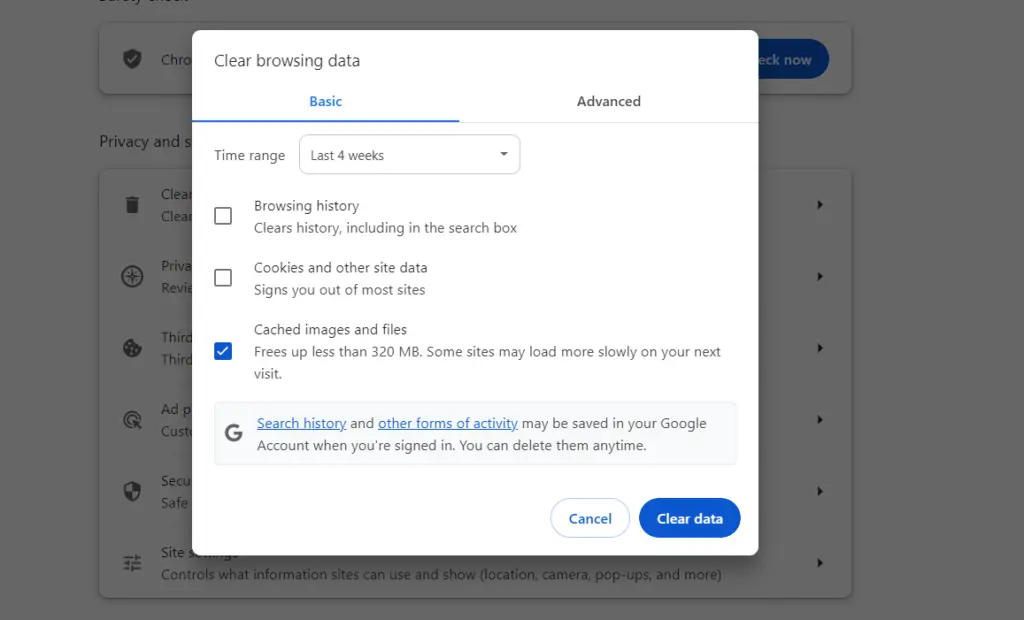Switch to the Advanced tab
Screen dimensions: 1024x620
[608, 101]
